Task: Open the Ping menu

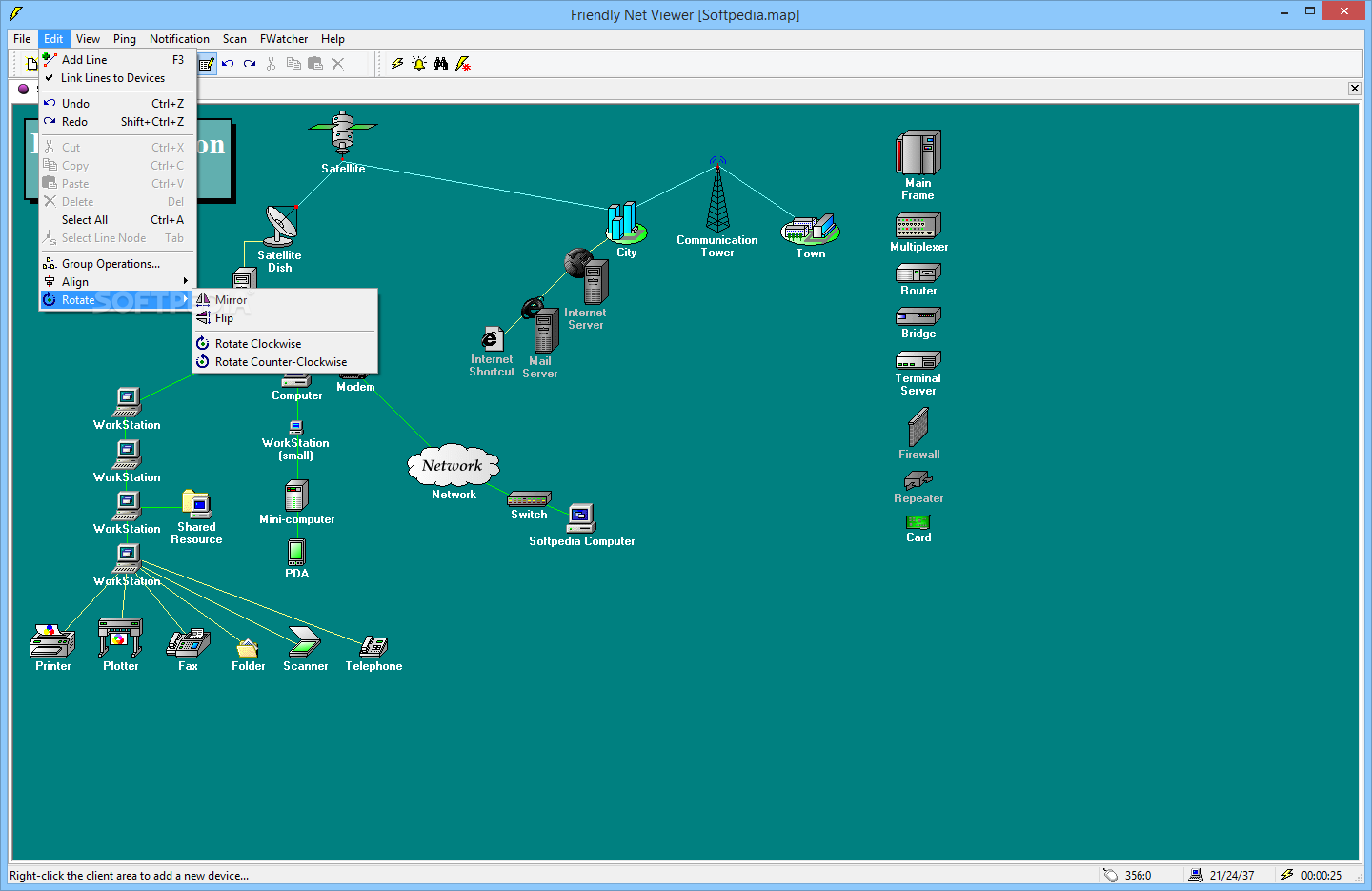Action: pyautogui.click(x=125, y=39)
